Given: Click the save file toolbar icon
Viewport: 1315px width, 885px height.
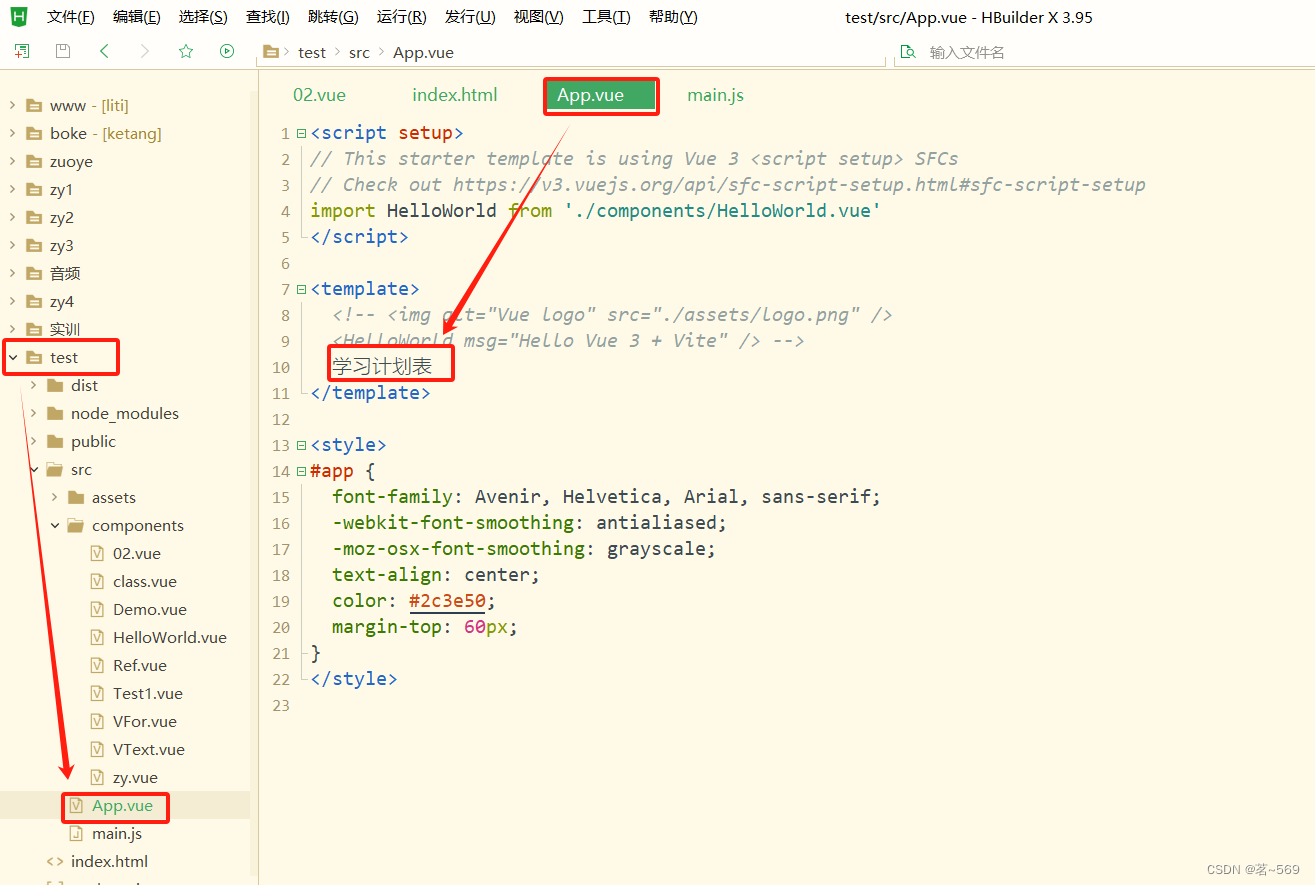Looking at the screenshot, I should (x=63, y=51).
